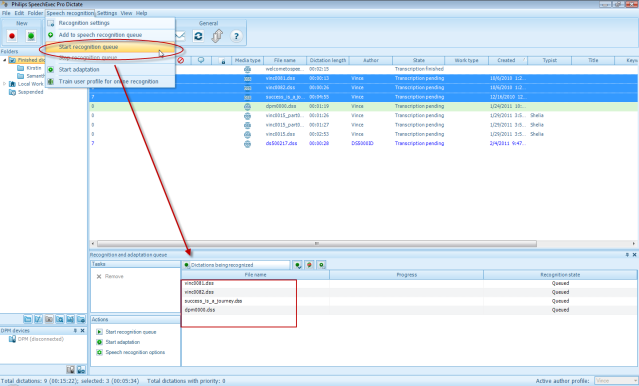Screen dimensions: 639x386
Task: Click the Progress column header in queue
Action: pyautogui.click(x=406, y=275)
